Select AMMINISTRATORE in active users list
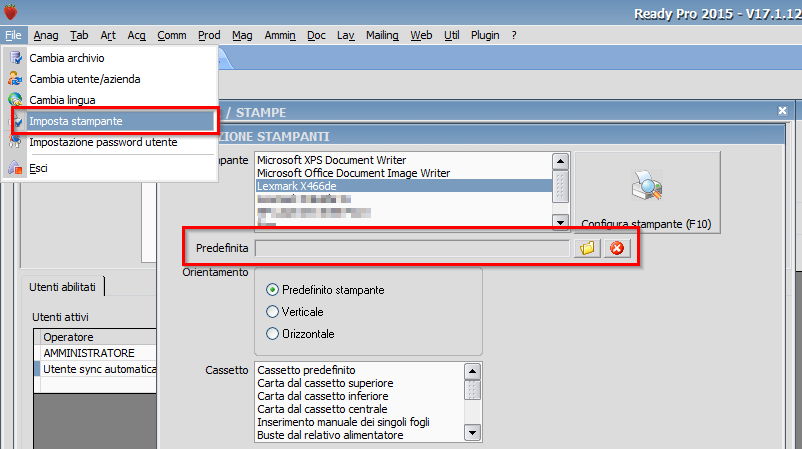The width and height of the screenshot is (802, 449). pyautogui.click(x=96, y=353)
